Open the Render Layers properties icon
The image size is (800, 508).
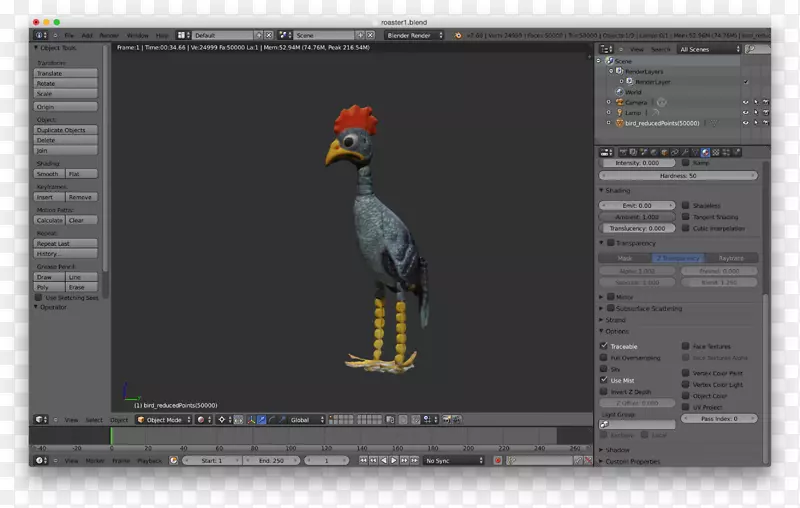(633, 153)
